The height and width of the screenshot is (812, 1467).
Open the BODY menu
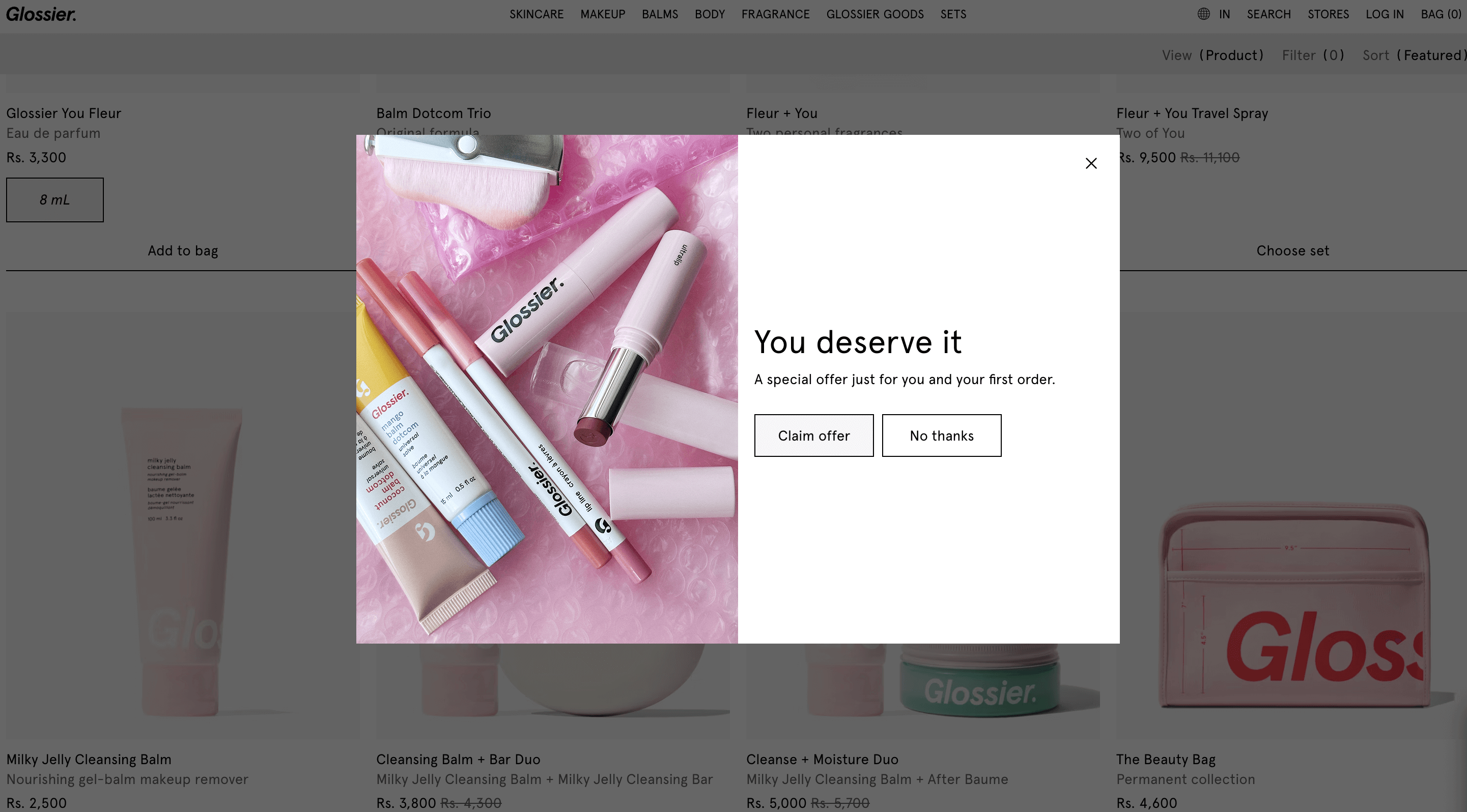point(710,14)
